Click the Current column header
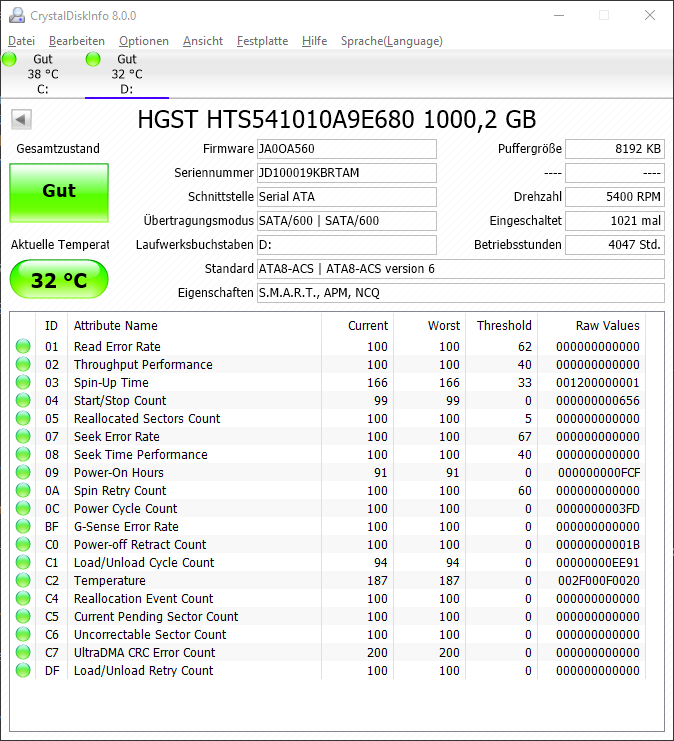This screenshot has height=741, width=674. pyautogui.click(x=357, y=326)
